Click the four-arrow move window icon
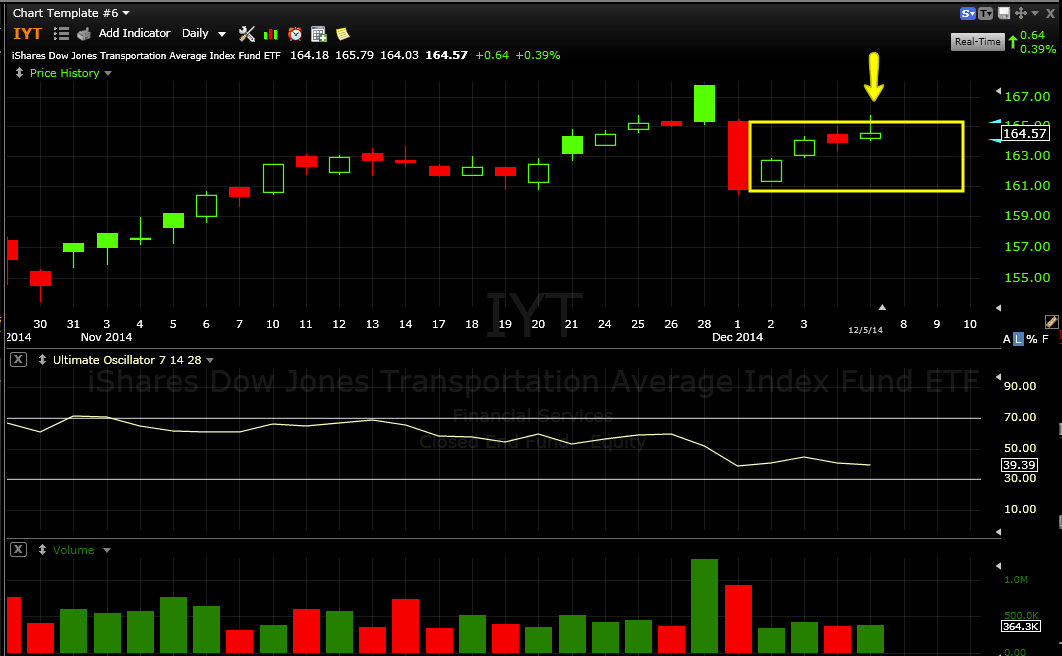Viewport: 1062px width, 656px height. click(1021, 13)
